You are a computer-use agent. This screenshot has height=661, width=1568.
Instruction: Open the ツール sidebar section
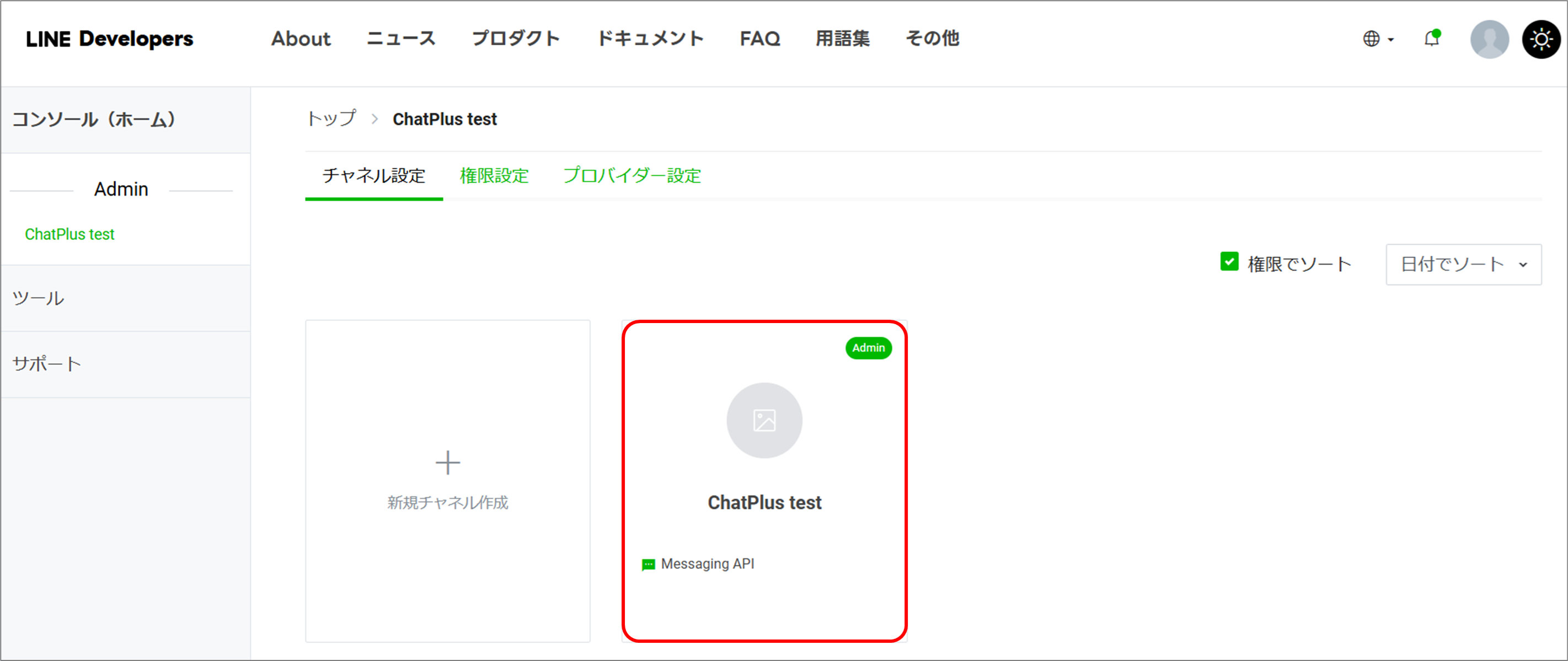coord(39,298)
